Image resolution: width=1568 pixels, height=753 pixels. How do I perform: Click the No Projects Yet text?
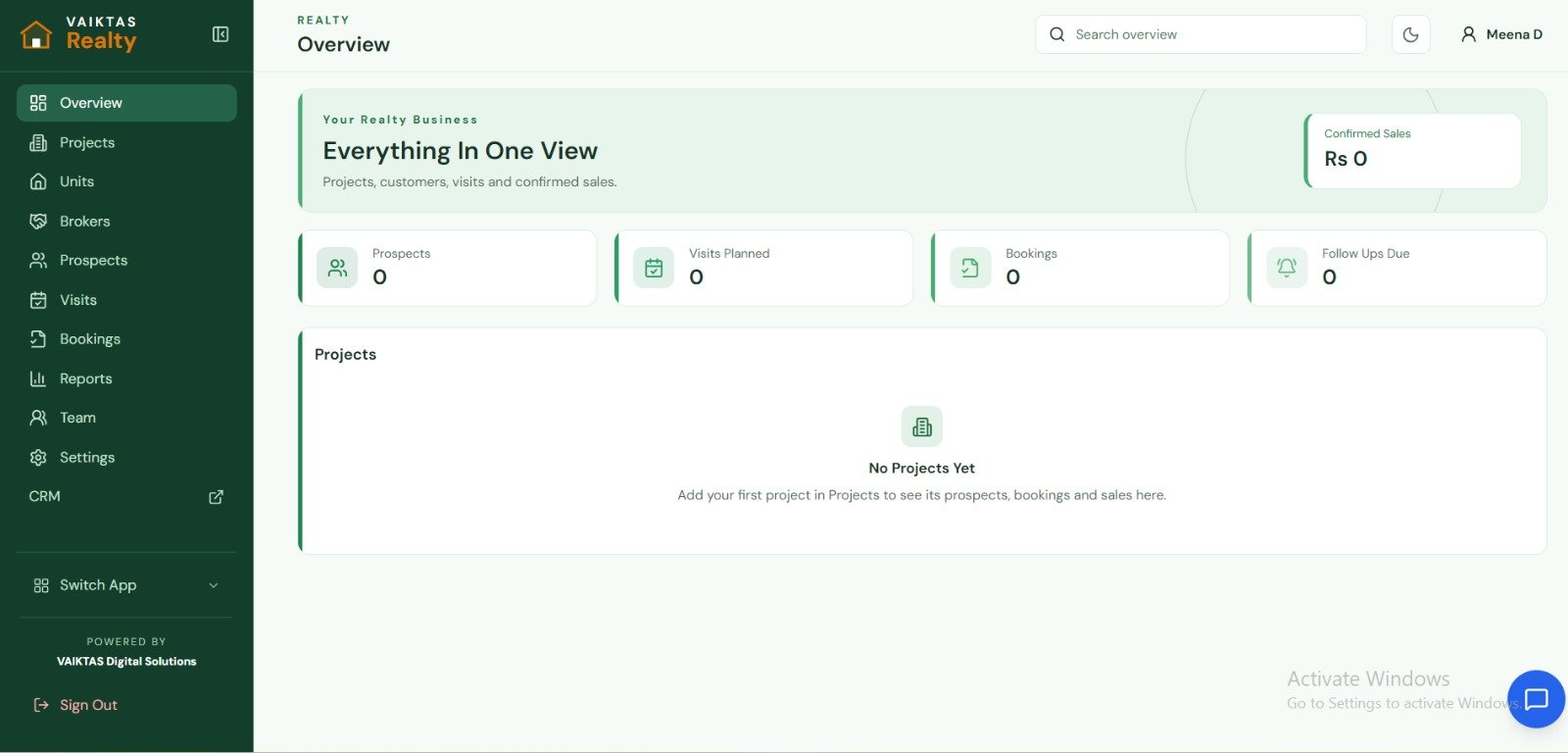(x=922, y=469)
